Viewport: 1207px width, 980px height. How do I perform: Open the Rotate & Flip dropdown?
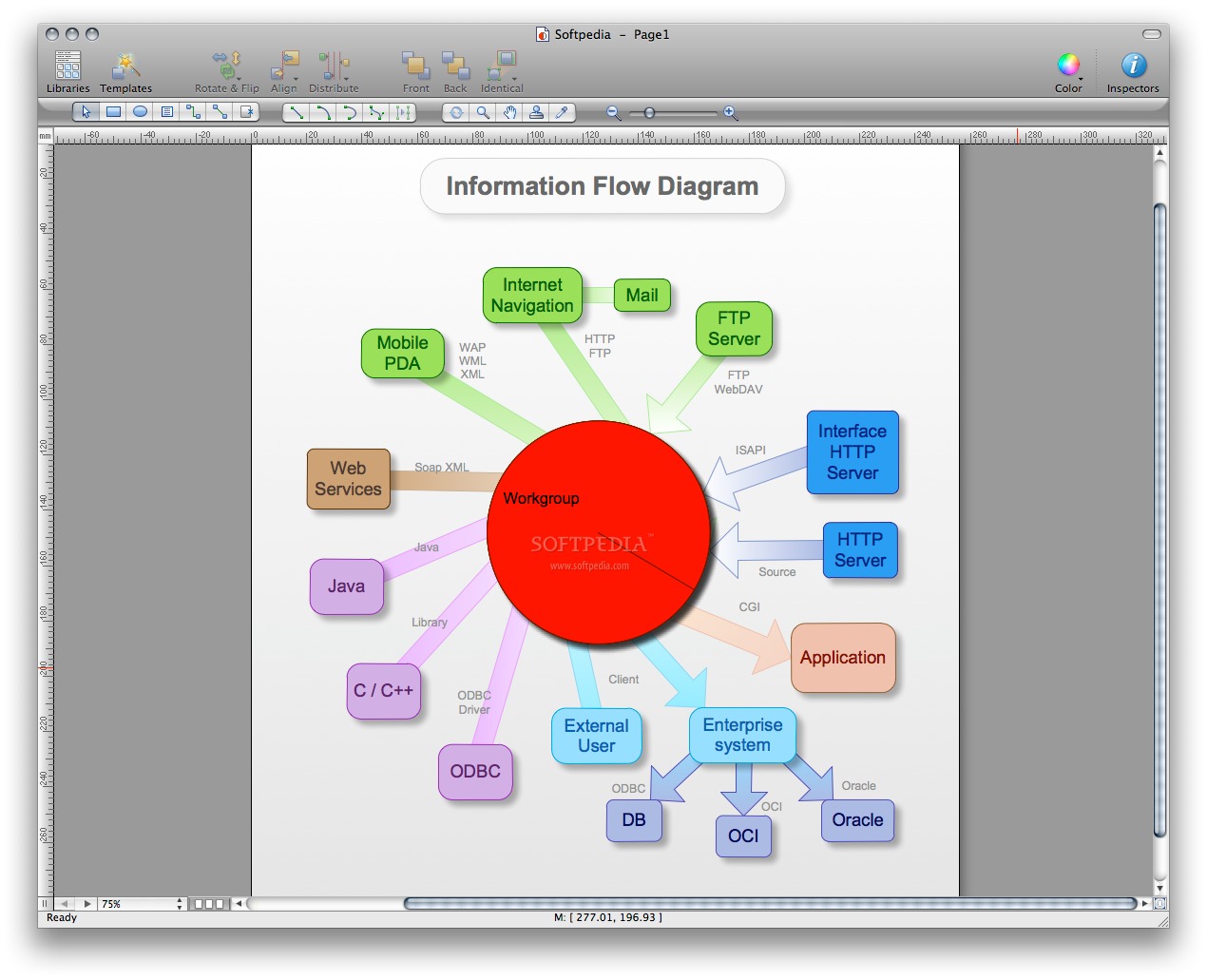(x=226, y=72)
